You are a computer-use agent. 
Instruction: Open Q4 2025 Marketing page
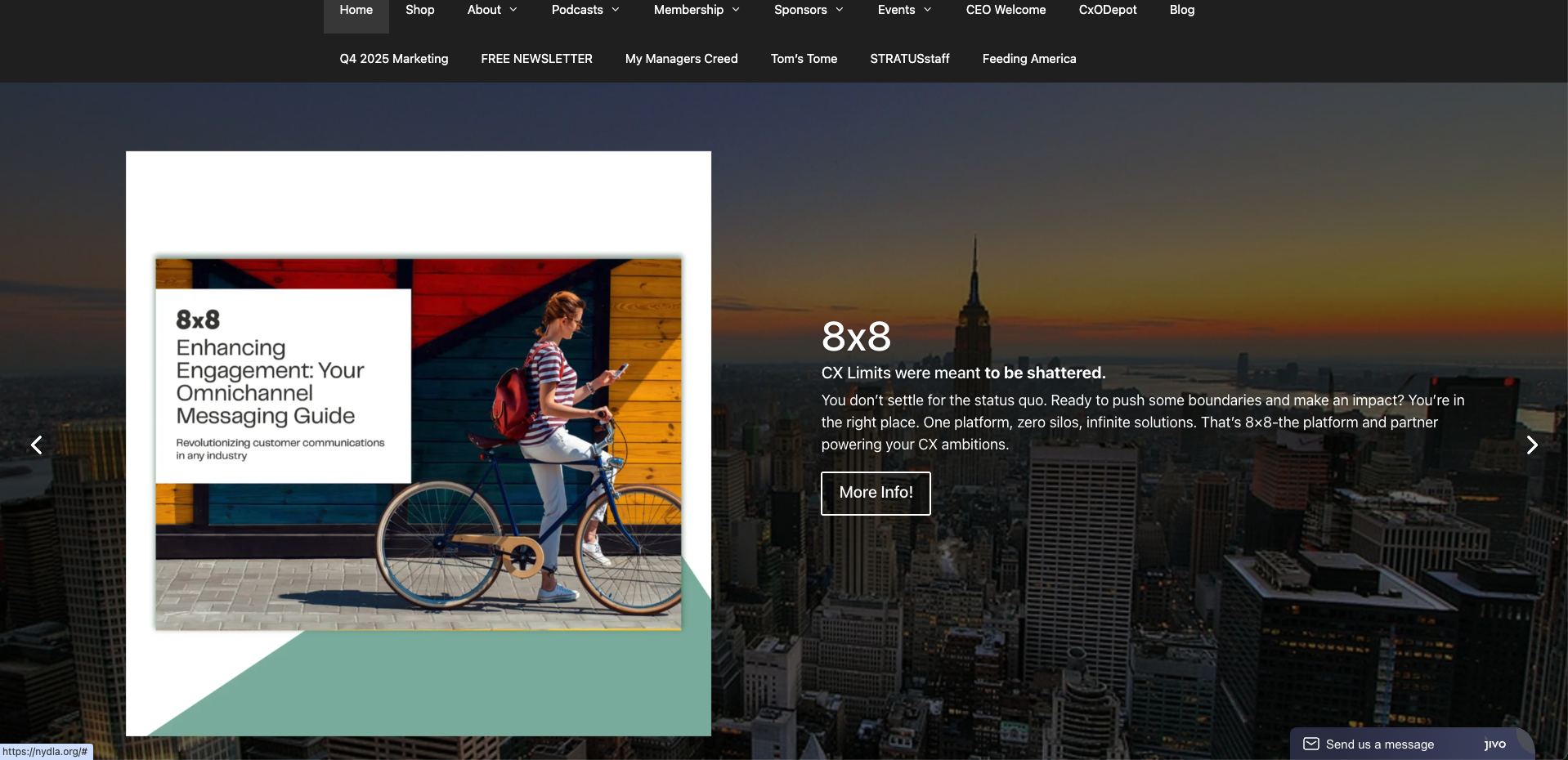click(x=393, y=59)
